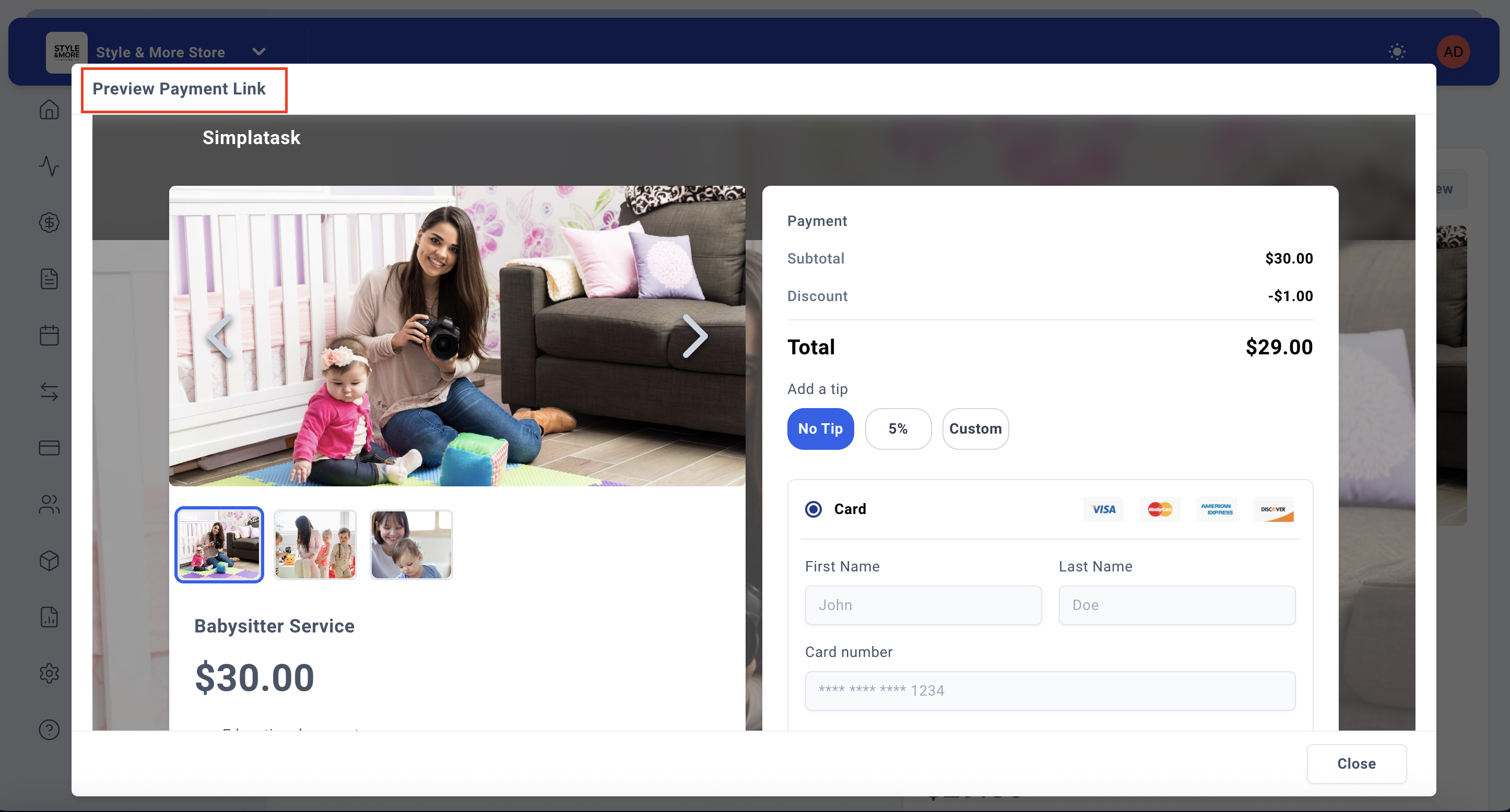Select the No Tip option
1510x812 pixels.
coord(820,429)
